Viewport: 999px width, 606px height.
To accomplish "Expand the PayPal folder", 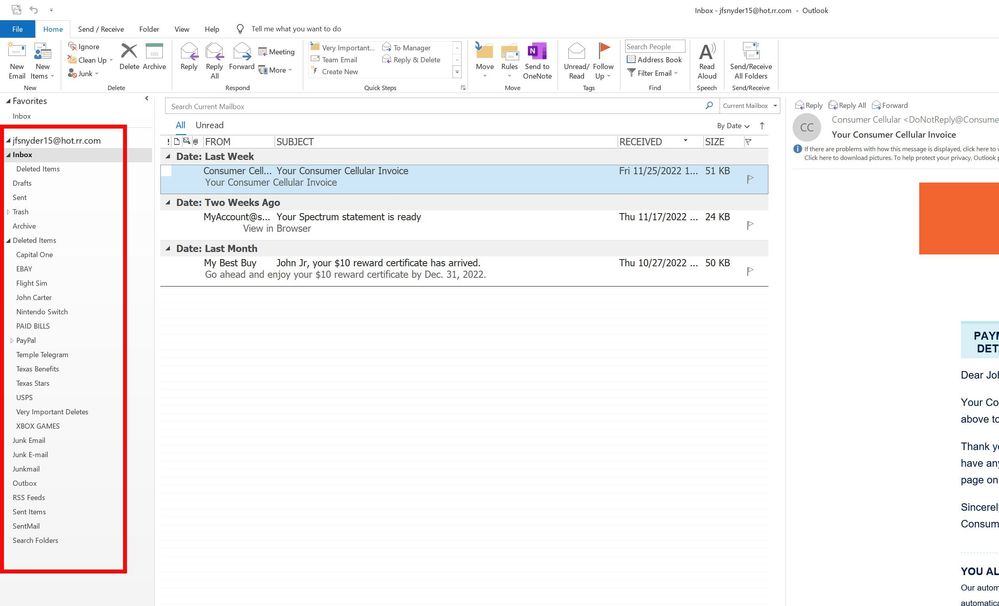I will pyautogui.click(x=11, y=340).
